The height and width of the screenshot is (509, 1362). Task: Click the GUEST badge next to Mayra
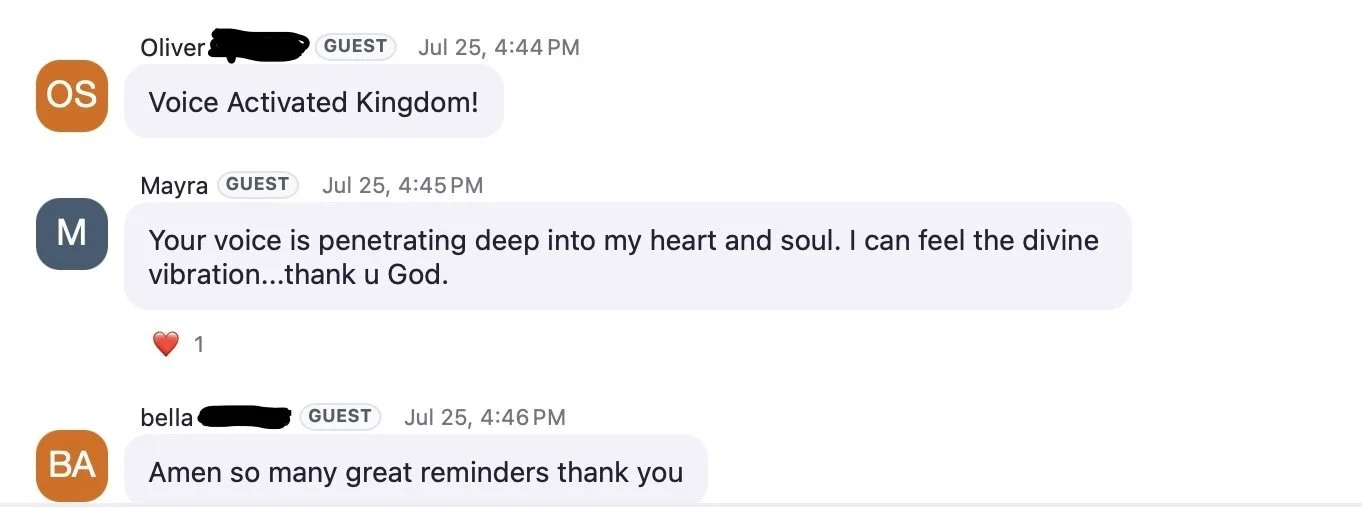pyautogui.click(x=258, y=184)
